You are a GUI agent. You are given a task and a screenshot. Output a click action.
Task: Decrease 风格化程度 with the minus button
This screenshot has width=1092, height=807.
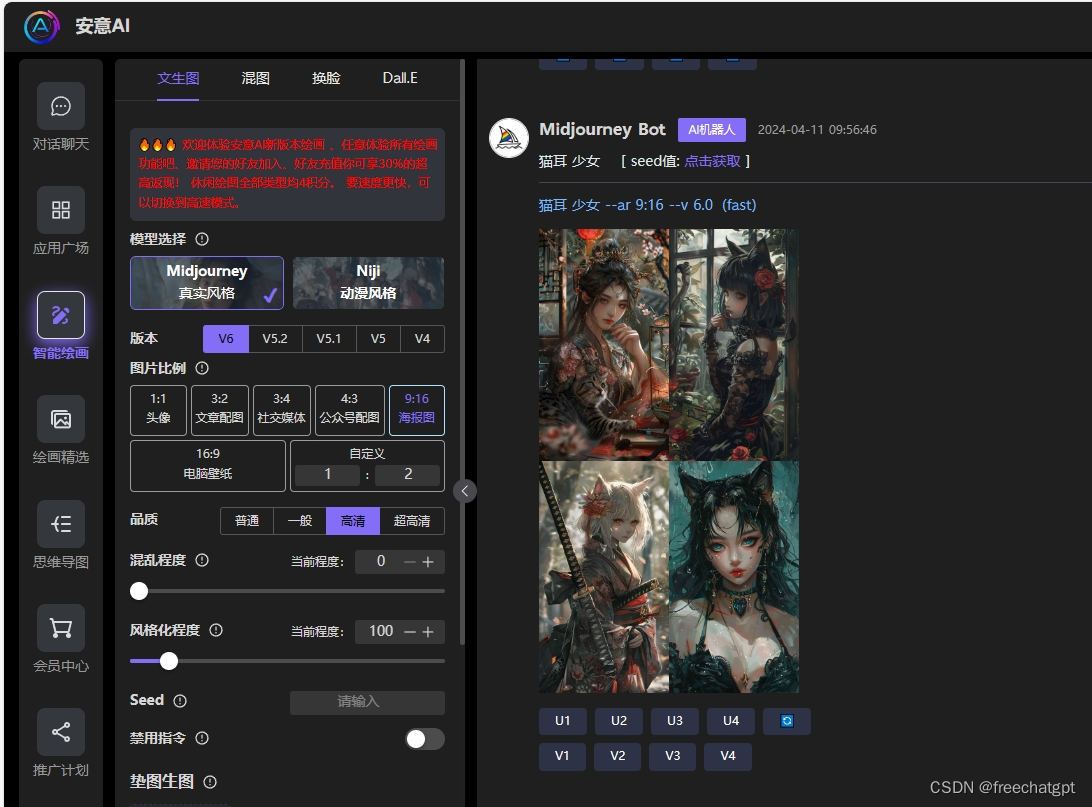[x=410, y=632]
